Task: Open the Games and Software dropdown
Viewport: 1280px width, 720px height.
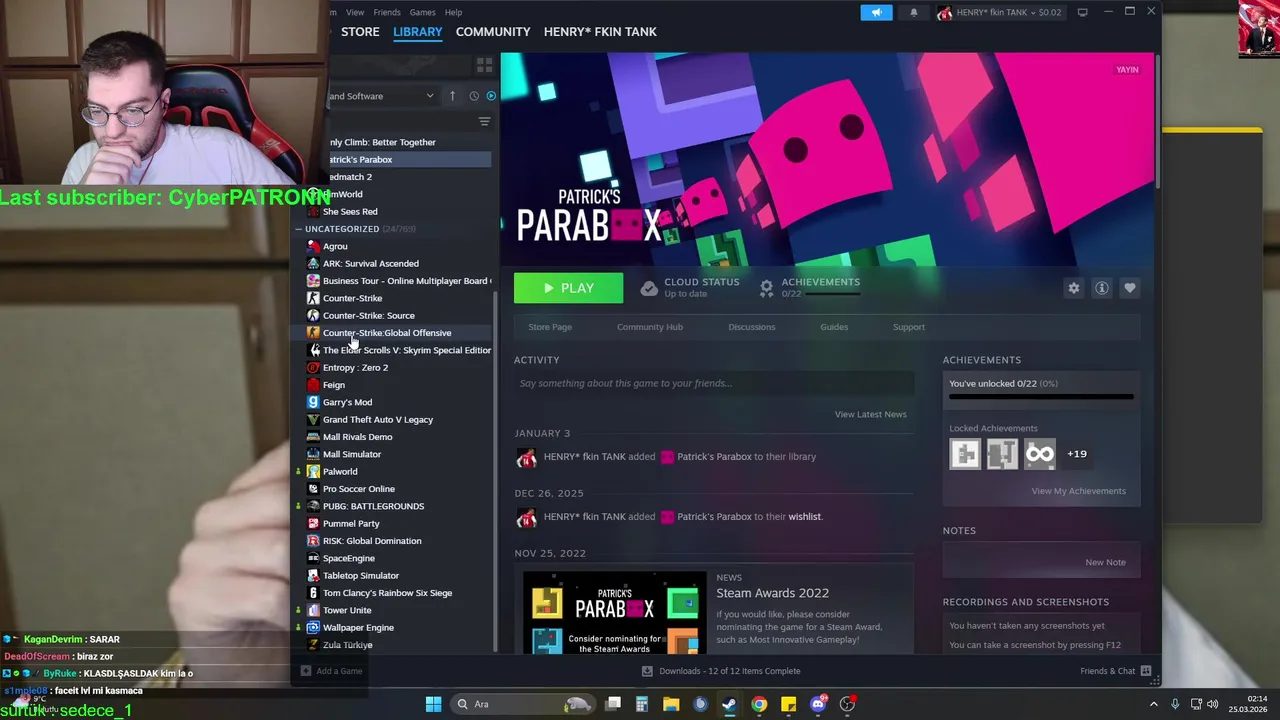Action: pyautogui.click(x=382, y=96)
